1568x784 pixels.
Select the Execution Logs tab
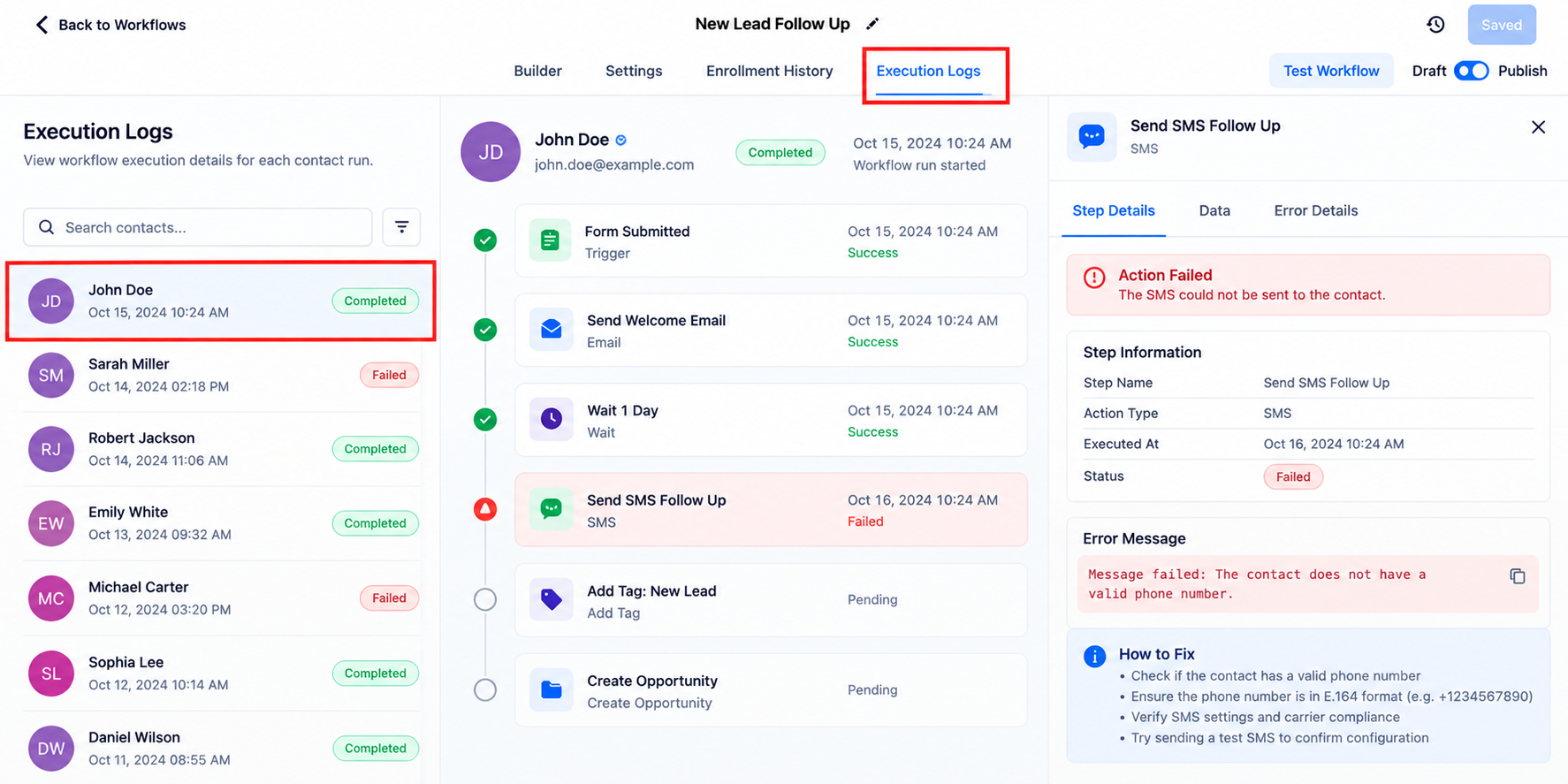928,71
